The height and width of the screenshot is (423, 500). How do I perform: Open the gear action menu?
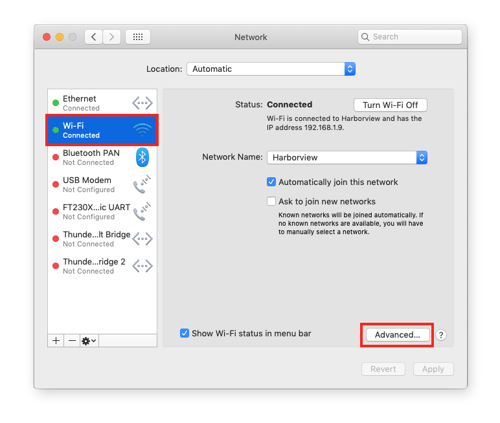(x=89, y=341)
